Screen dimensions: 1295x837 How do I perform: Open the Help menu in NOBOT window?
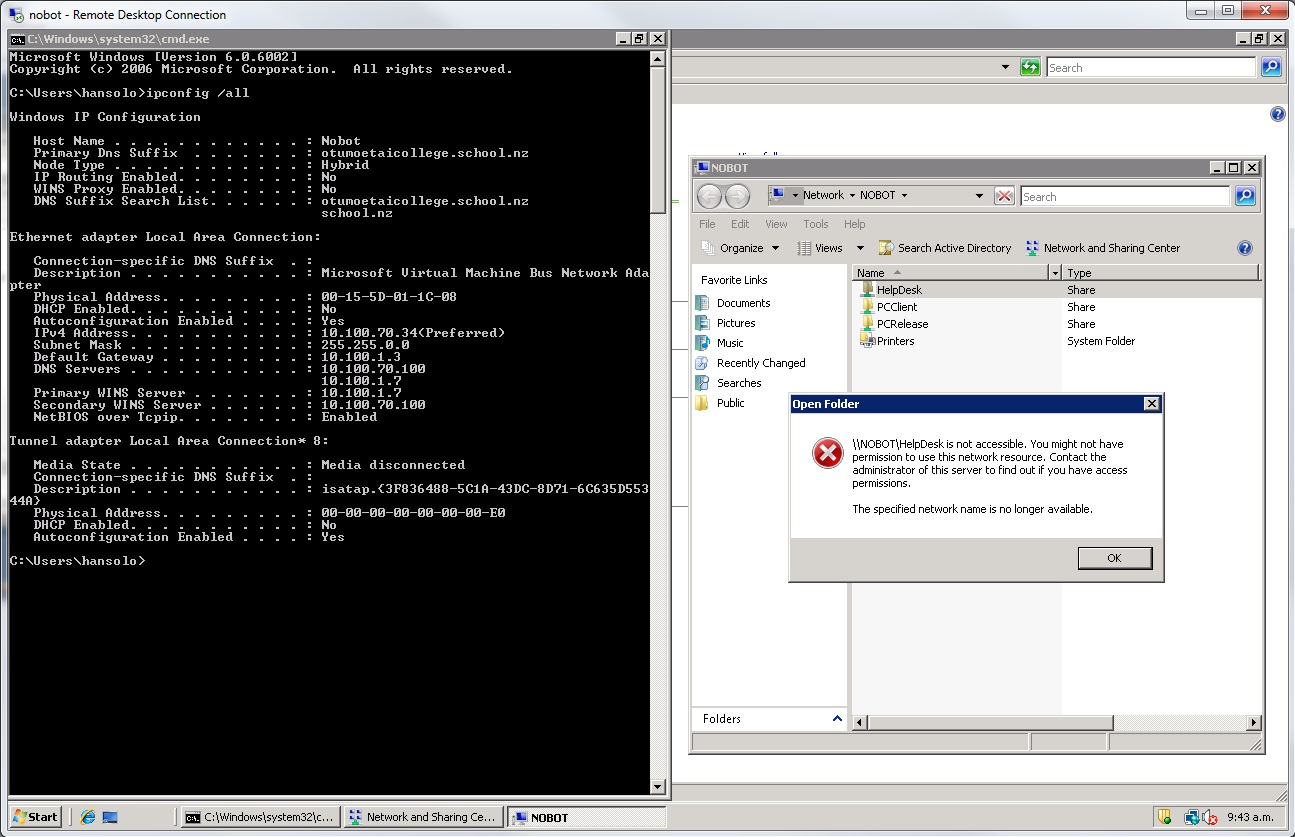pyautogui.click(x=854, y=224)
